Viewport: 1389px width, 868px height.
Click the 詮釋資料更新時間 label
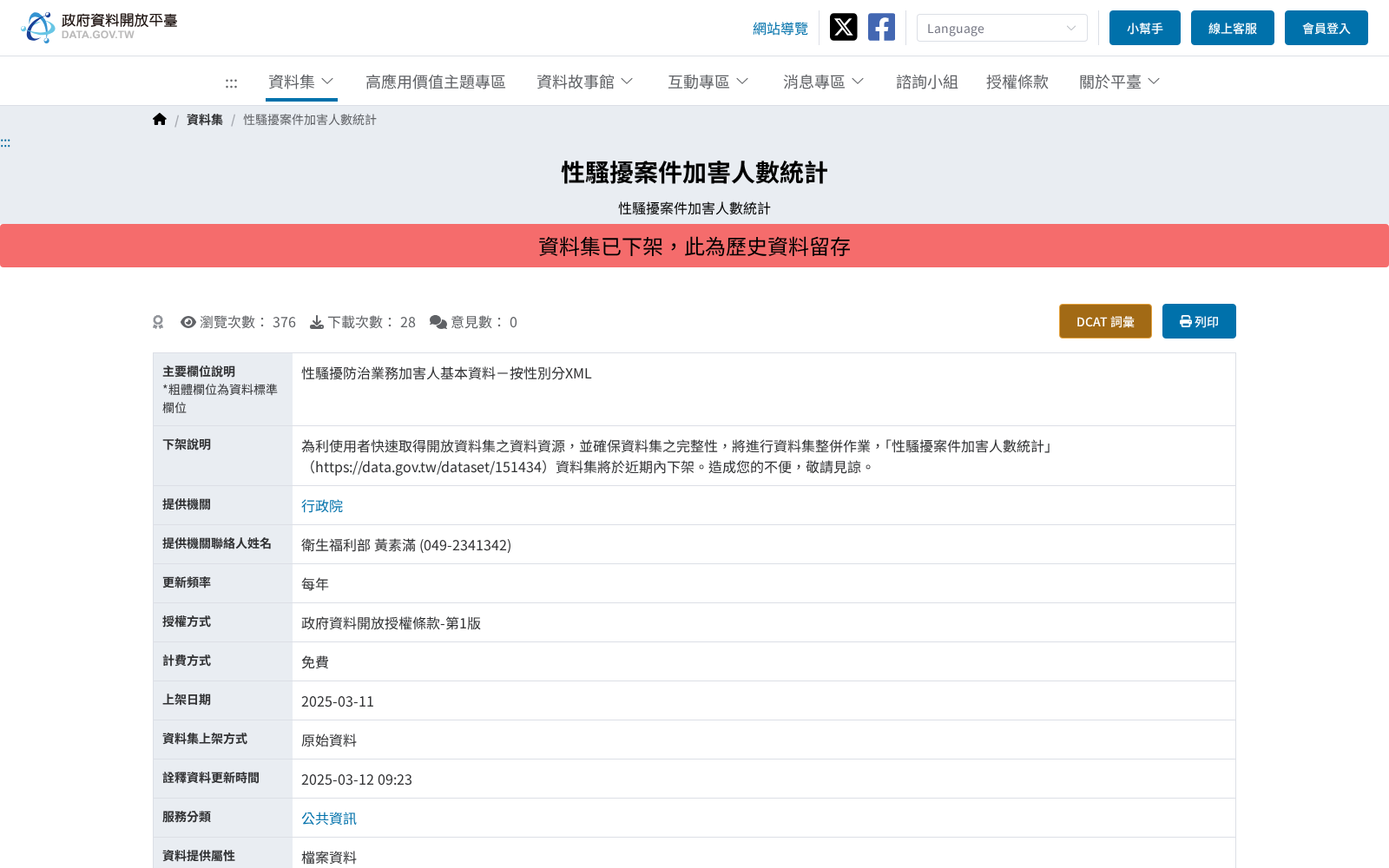tap(211, 778)
